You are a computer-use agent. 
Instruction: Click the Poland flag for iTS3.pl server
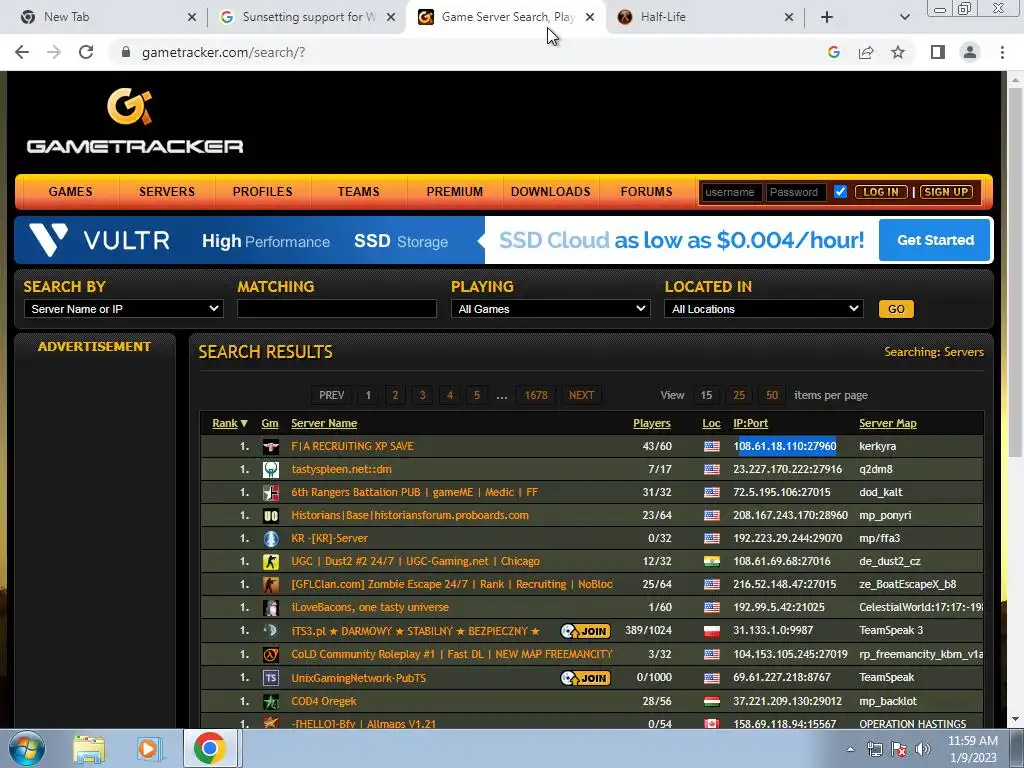tap(712, 631)
